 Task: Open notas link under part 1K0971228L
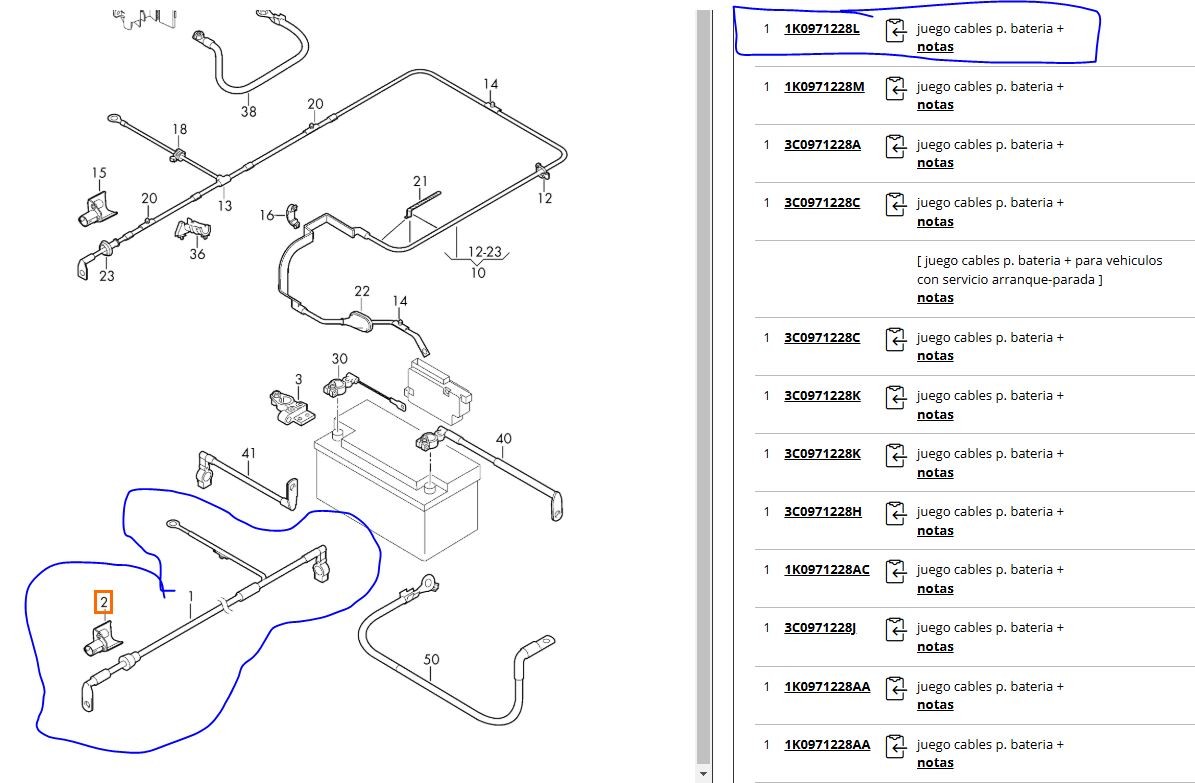click(935, 47)
